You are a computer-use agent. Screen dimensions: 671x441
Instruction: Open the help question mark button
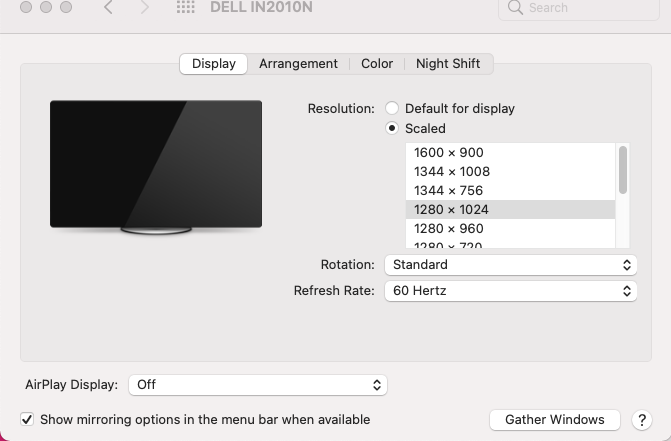tap(642, 420)
